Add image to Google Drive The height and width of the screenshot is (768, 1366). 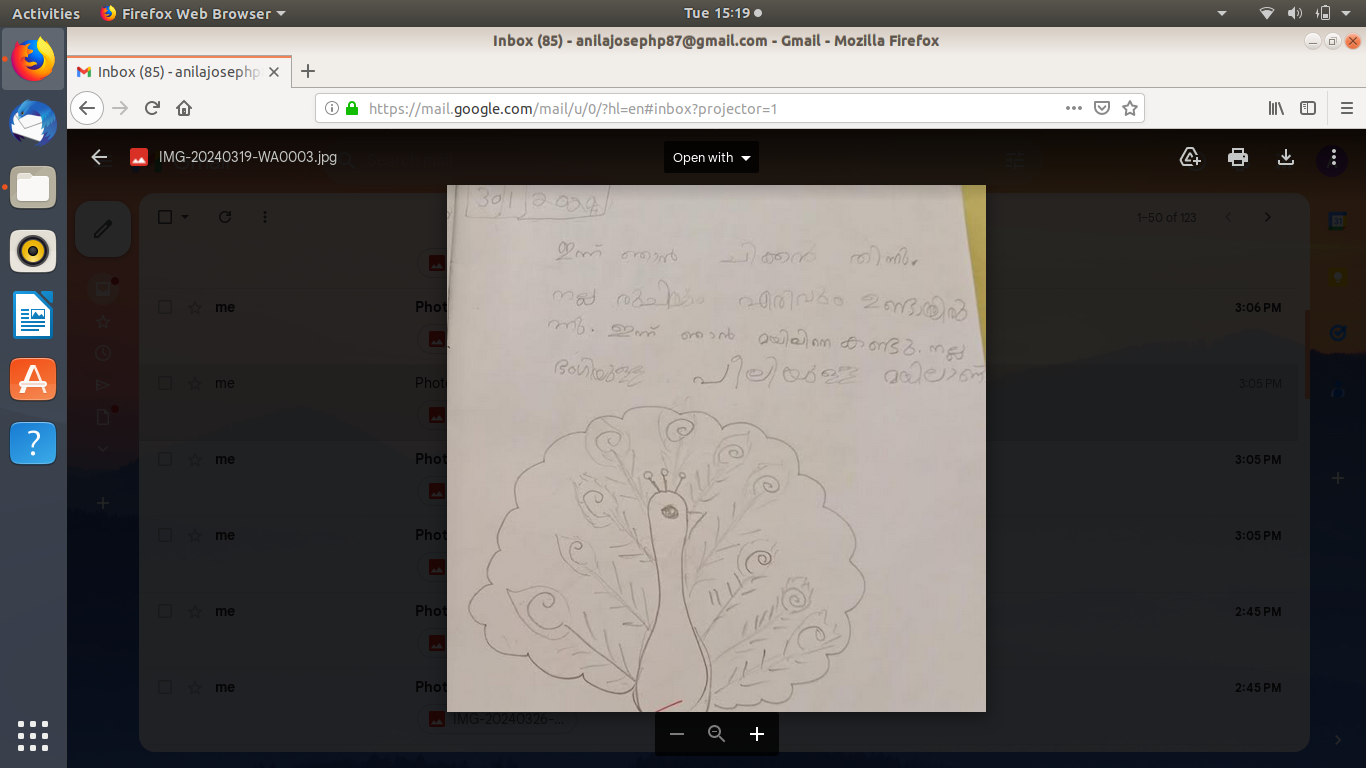(x=1190, y=157)
